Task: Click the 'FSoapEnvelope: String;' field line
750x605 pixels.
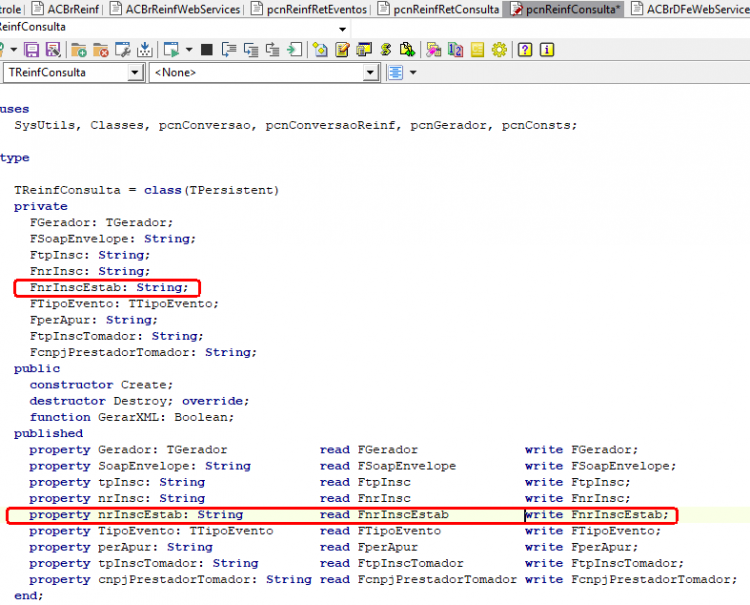Action: point(113,239)
